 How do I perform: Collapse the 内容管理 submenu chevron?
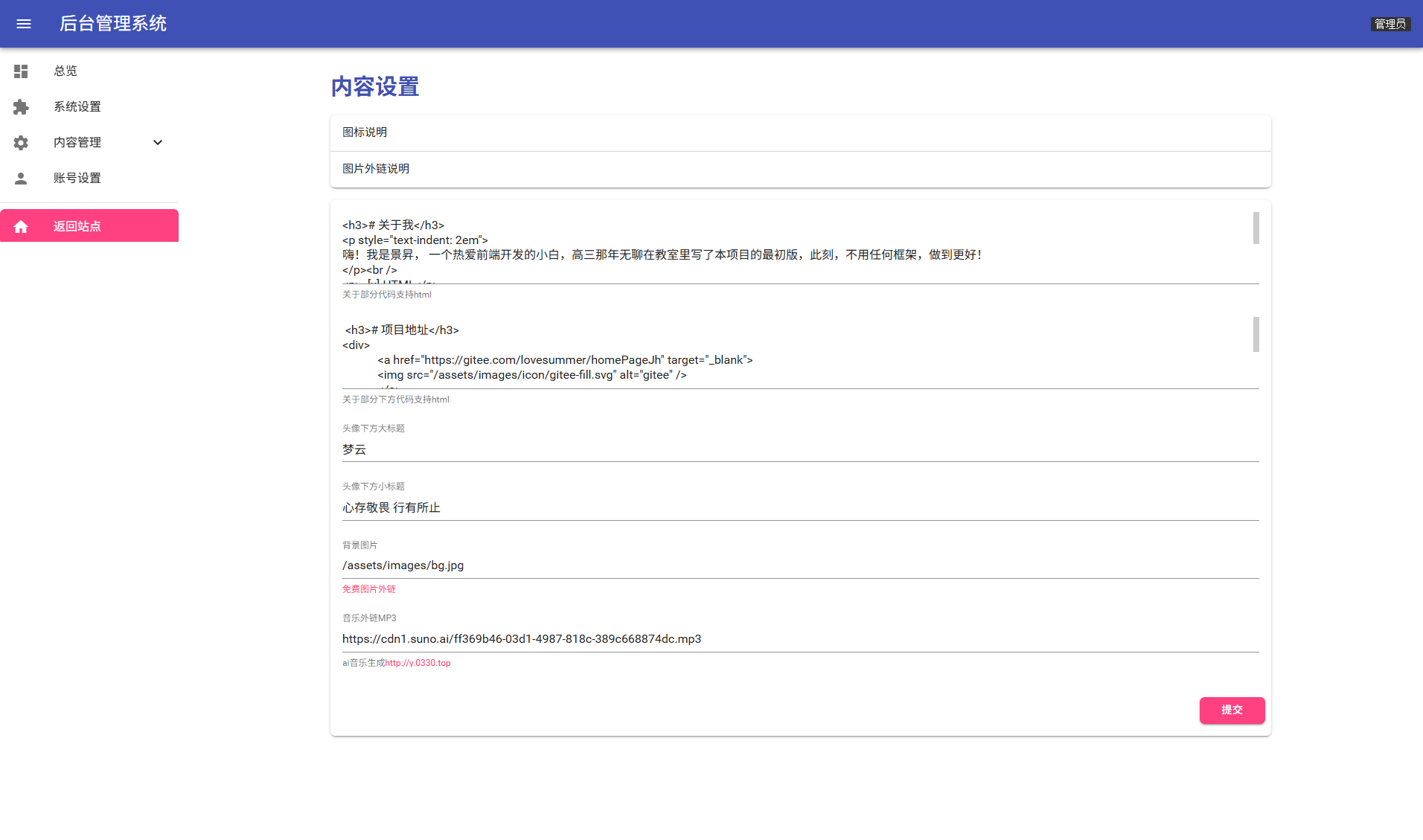(x=157, y=142)
